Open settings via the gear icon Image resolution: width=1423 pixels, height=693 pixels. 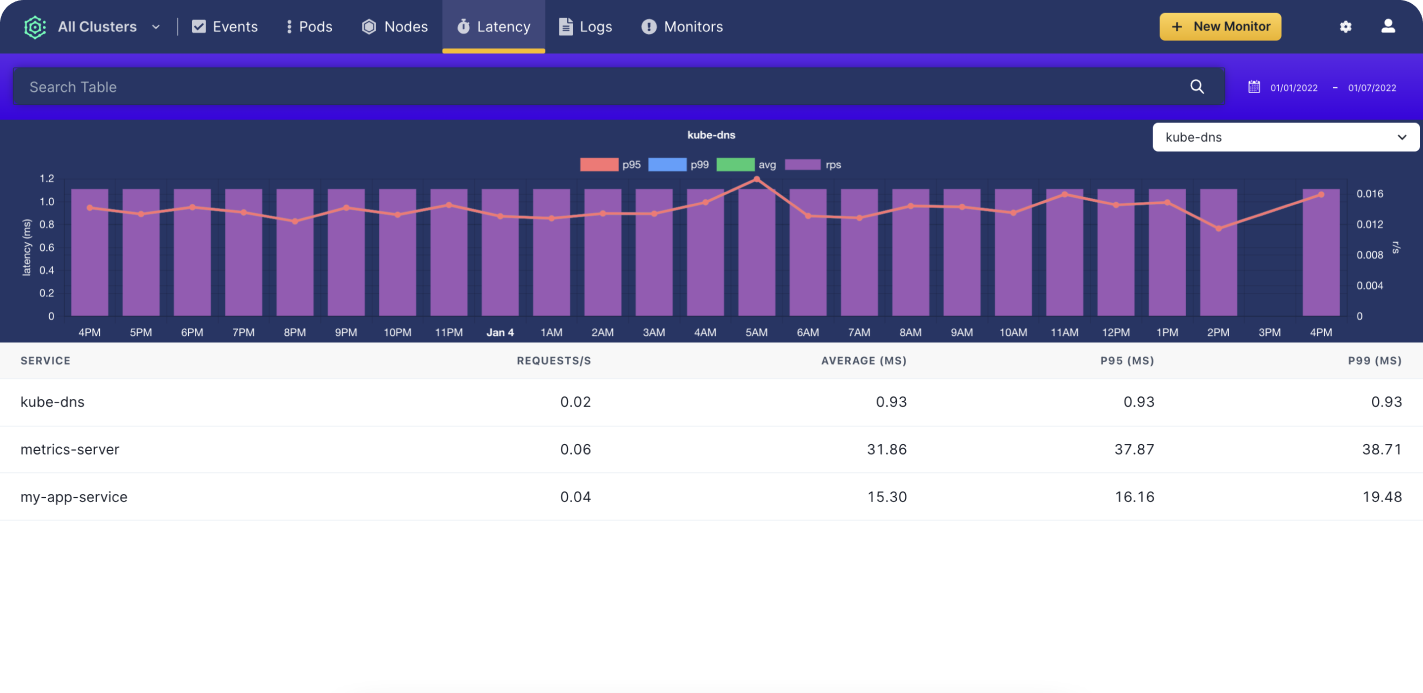pos(1345,27)
